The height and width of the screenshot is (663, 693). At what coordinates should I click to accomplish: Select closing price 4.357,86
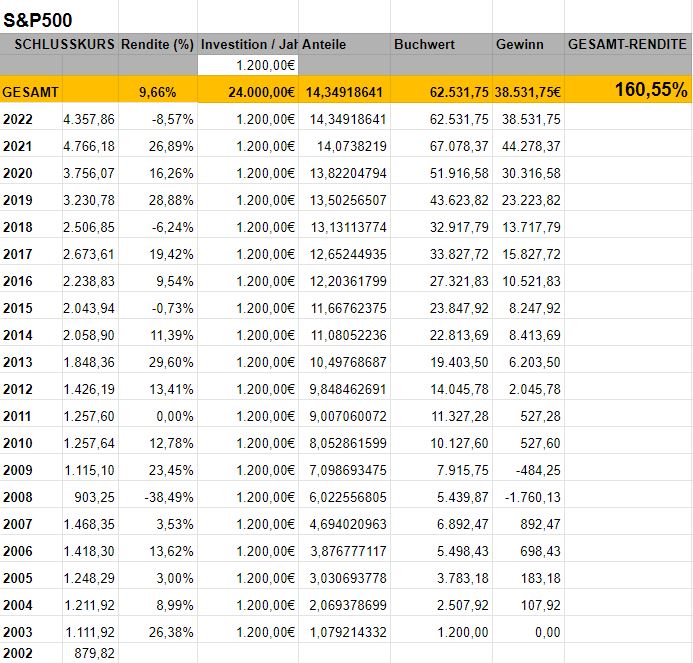point(89,119)
